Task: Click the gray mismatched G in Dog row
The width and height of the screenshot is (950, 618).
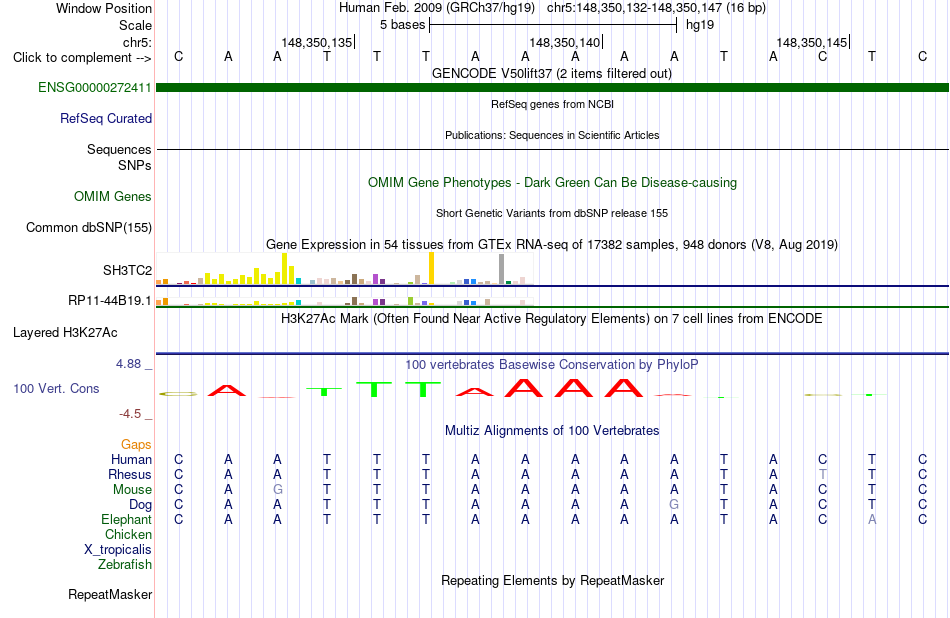Action: (674, 504)
